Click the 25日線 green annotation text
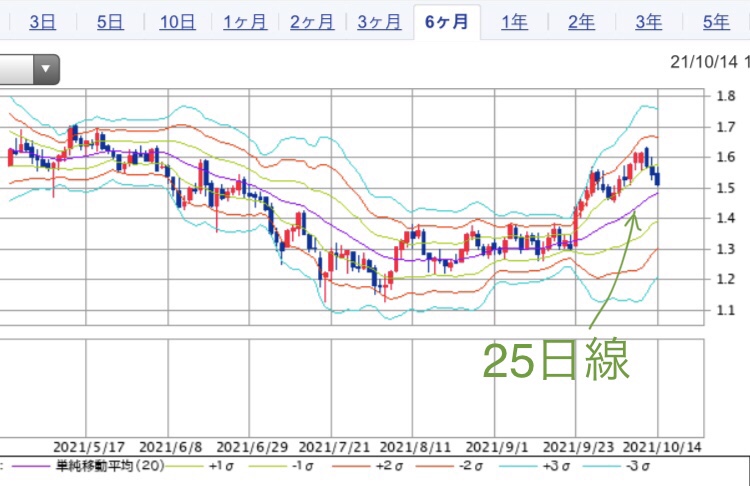The image size is (750, 486). pyautogui.click(x=556, y=360)
